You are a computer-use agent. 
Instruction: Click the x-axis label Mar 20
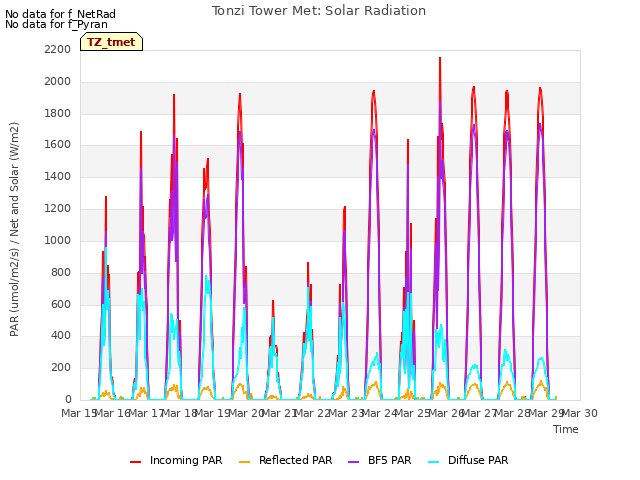[x=247, y=413]
